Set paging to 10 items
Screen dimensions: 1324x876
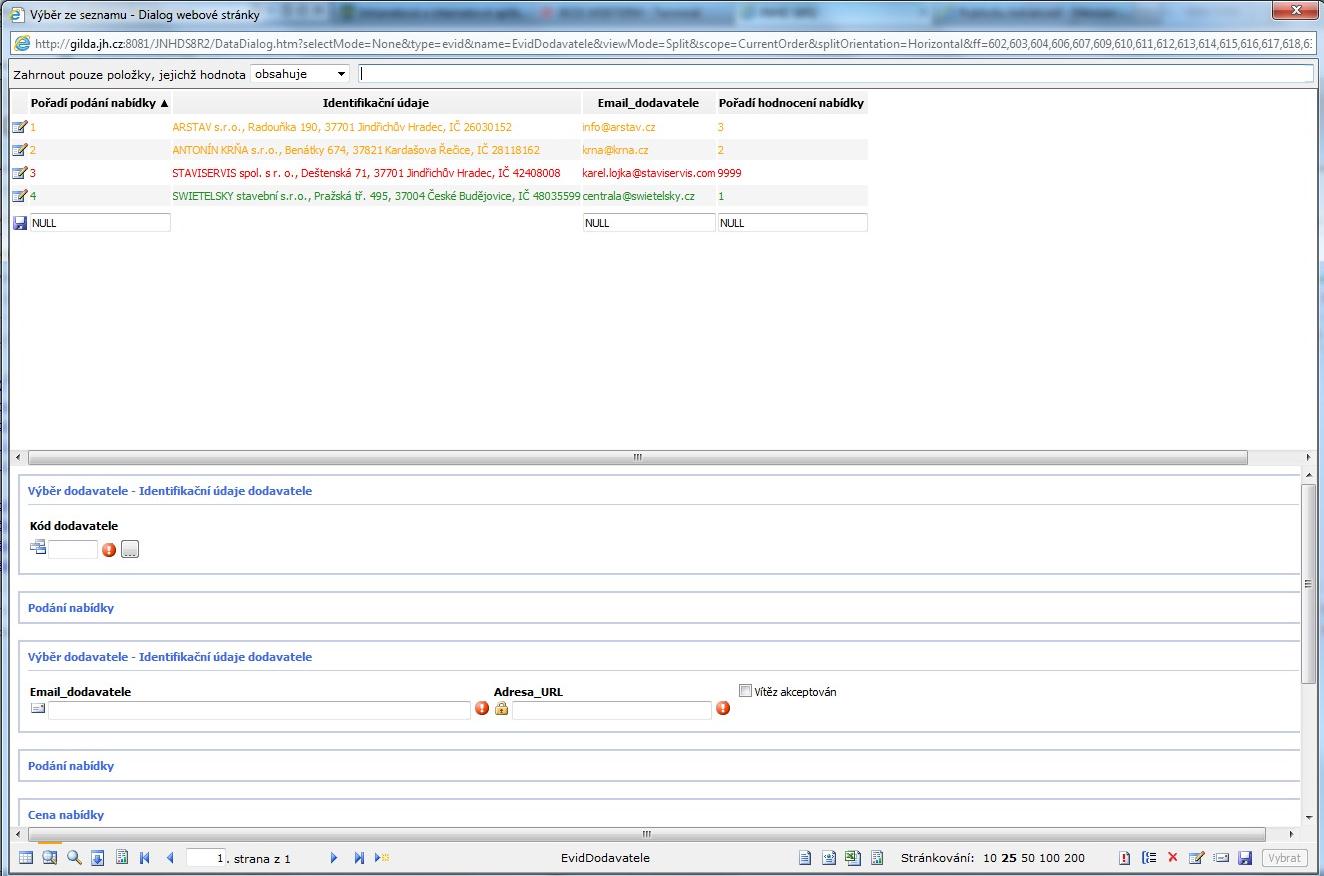tap(990, 858)
